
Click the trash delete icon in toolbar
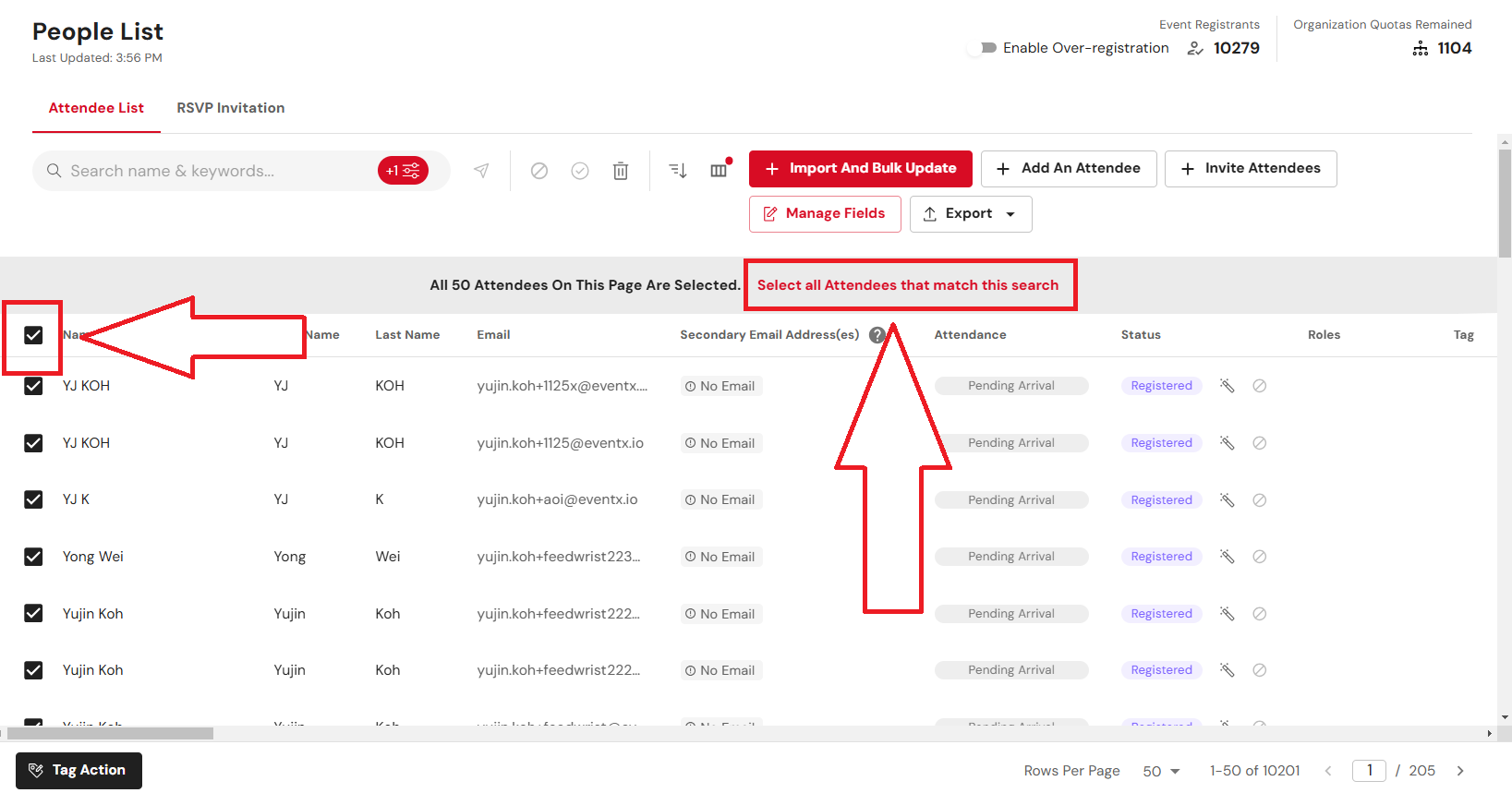[621, 171]
